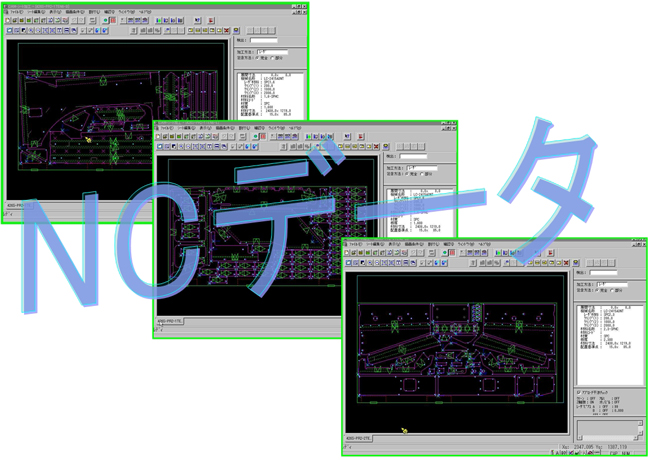The height and width of the screenshot is (460, 650).
Task: Click the 検出 input field in front window
Action: pos(603,273)
